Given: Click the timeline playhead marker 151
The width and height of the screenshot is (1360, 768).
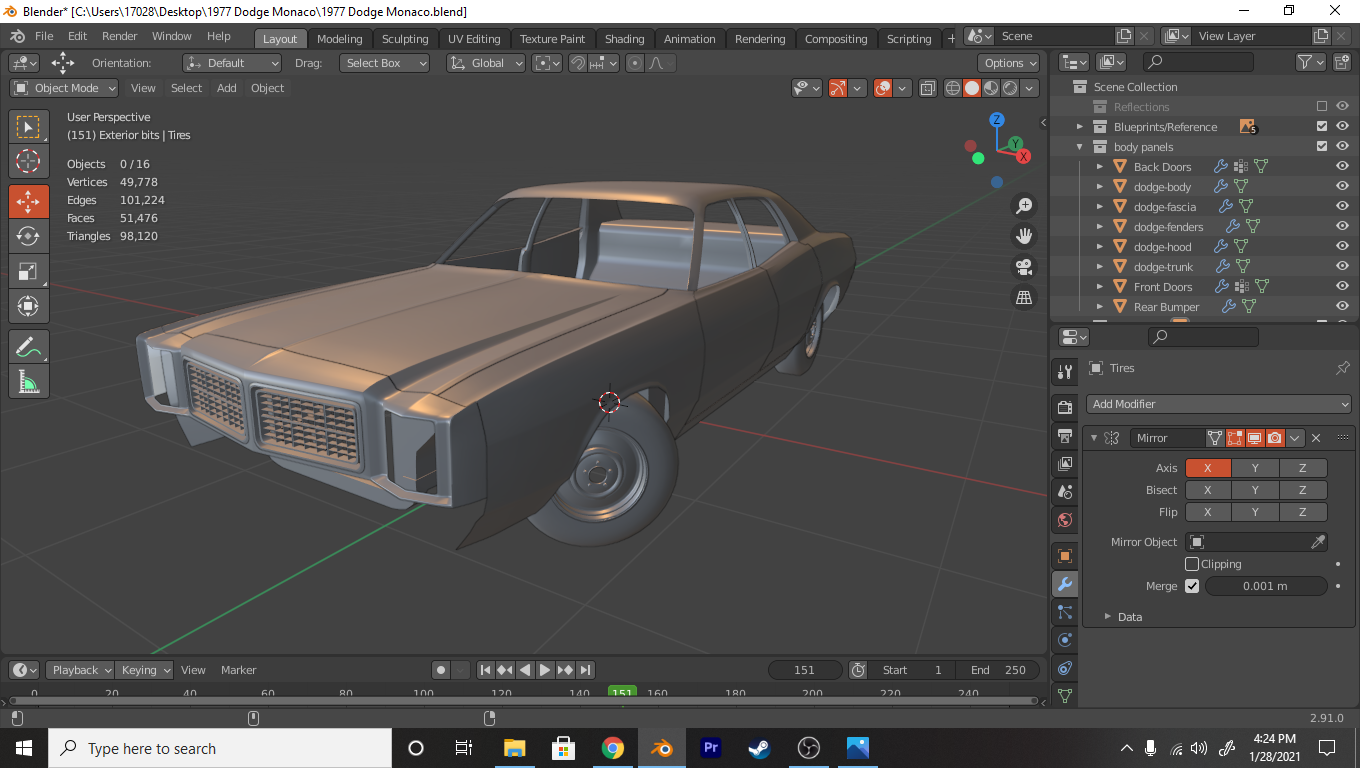Looking at the screenshot, I should click(x=622, y=692).
